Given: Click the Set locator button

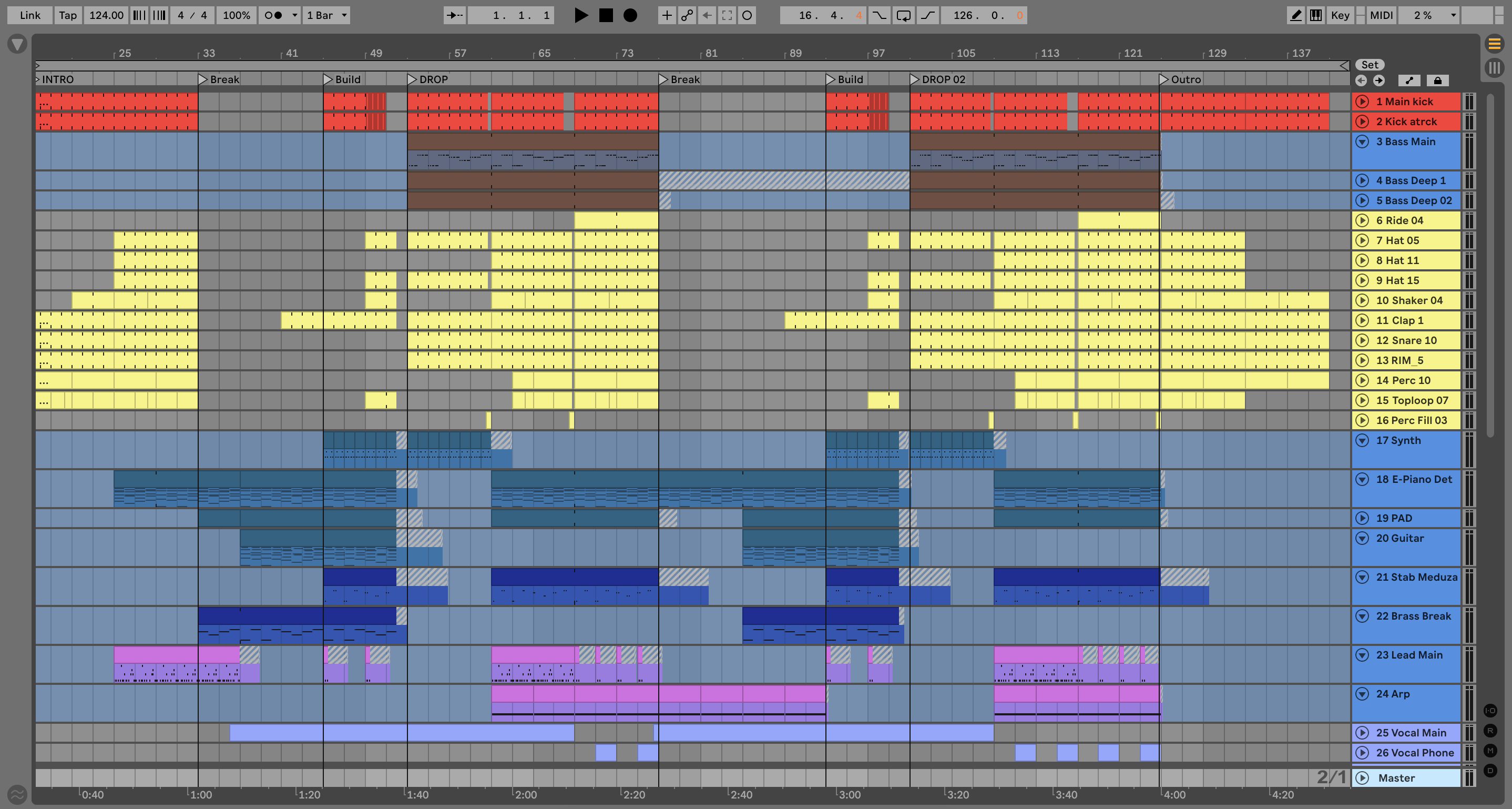Looking at the screenshot, I should [1370, 65].
